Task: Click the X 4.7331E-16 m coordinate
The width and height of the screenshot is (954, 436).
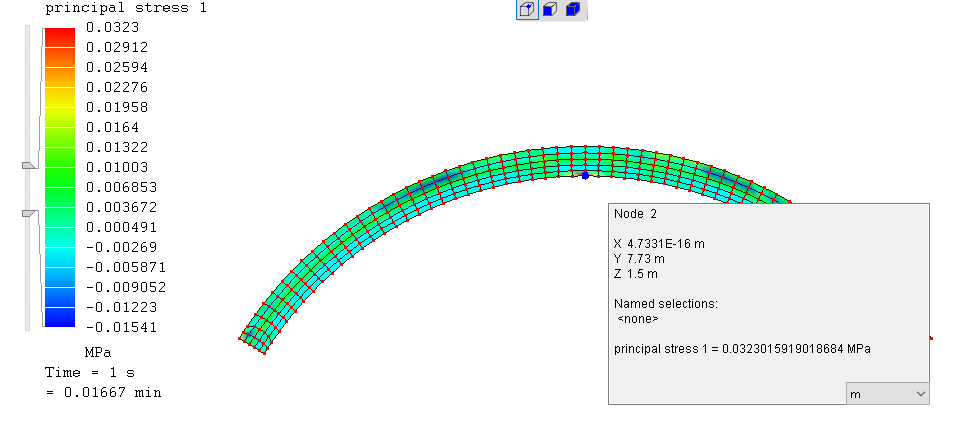Action: point(660,244)
